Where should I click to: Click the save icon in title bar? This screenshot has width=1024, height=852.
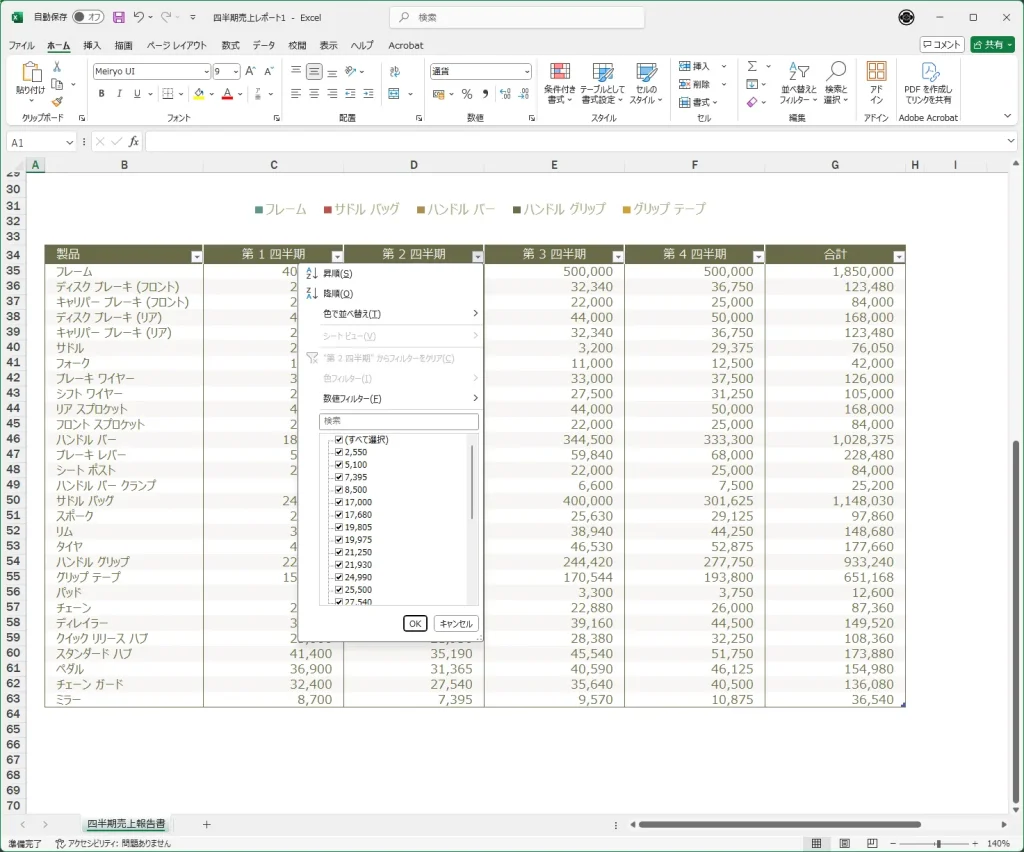point(119,17)
